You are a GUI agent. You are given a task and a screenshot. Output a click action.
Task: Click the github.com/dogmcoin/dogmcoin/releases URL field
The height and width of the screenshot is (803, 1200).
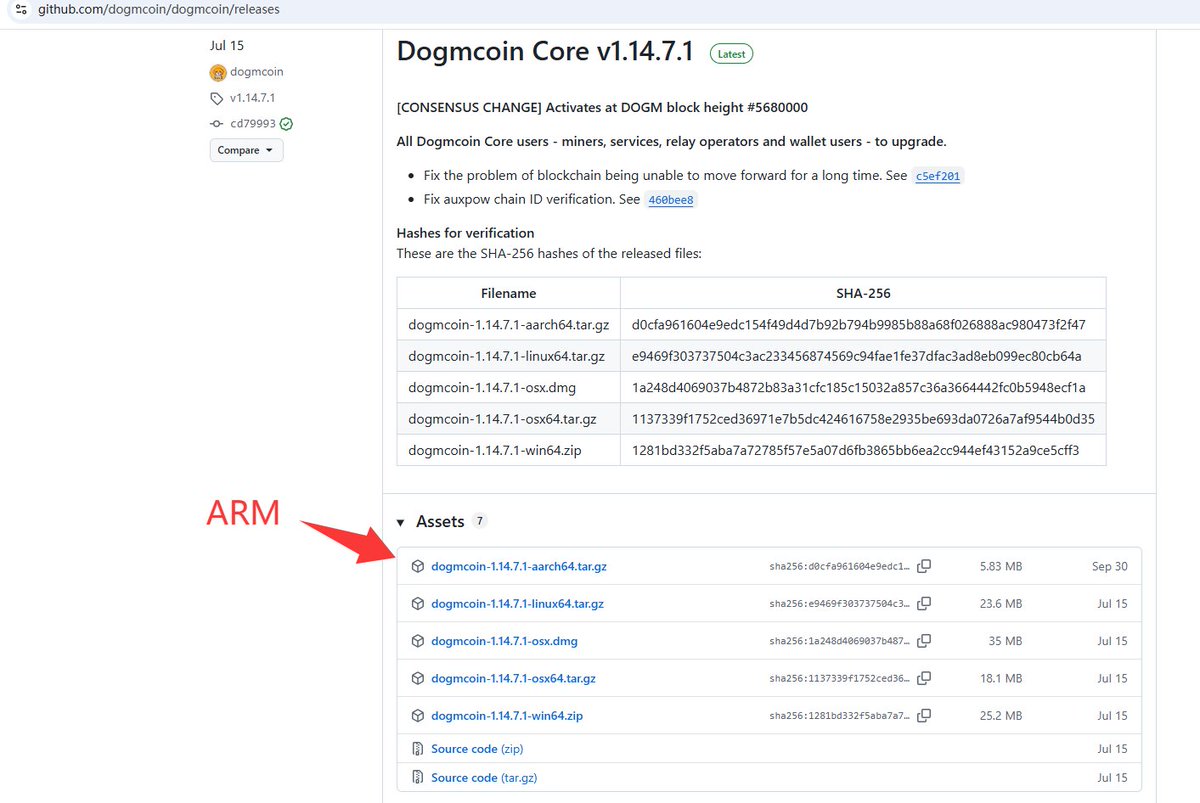coord(159,9)
